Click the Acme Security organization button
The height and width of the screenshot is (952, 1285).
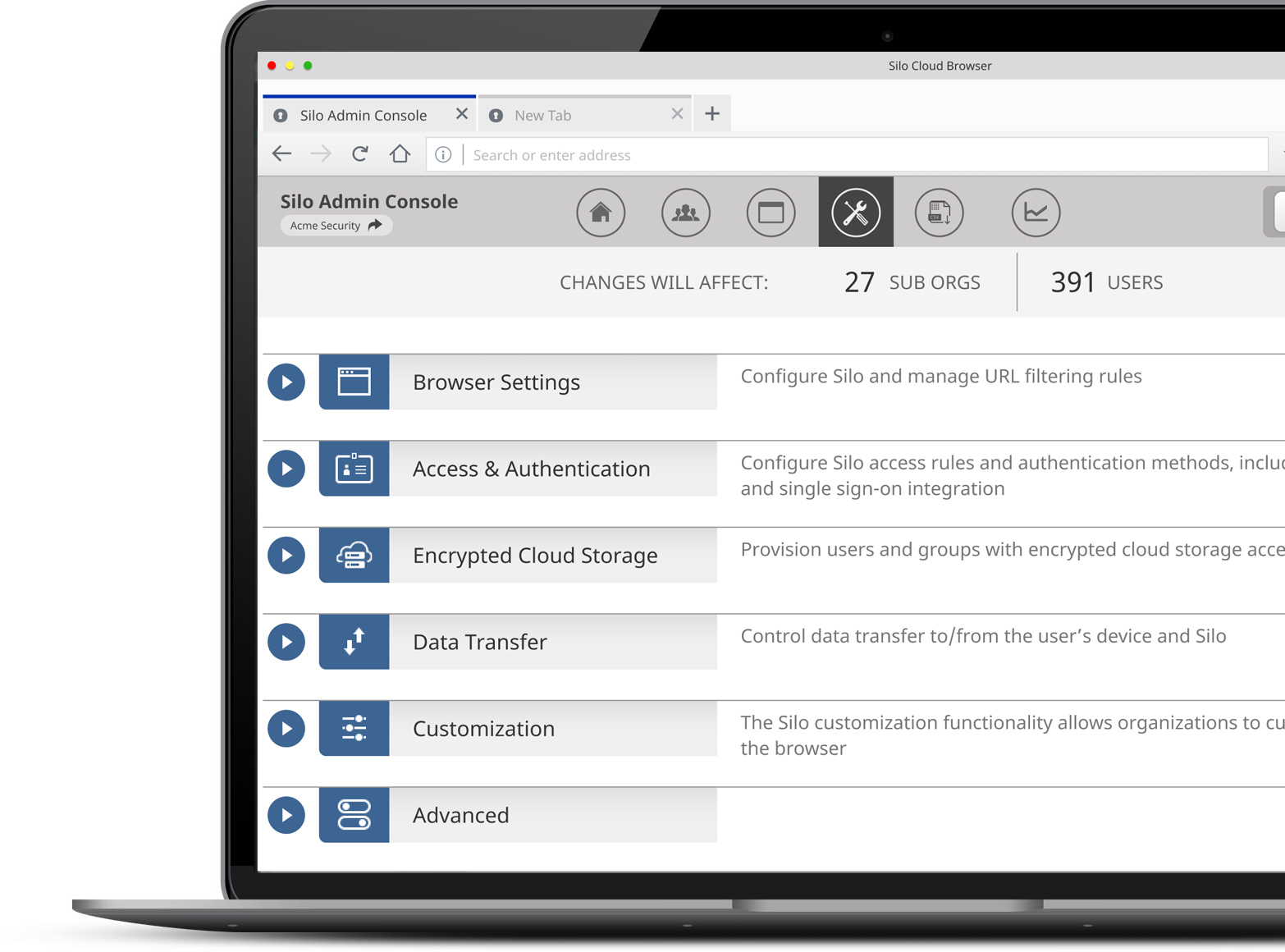pos(336,225)
